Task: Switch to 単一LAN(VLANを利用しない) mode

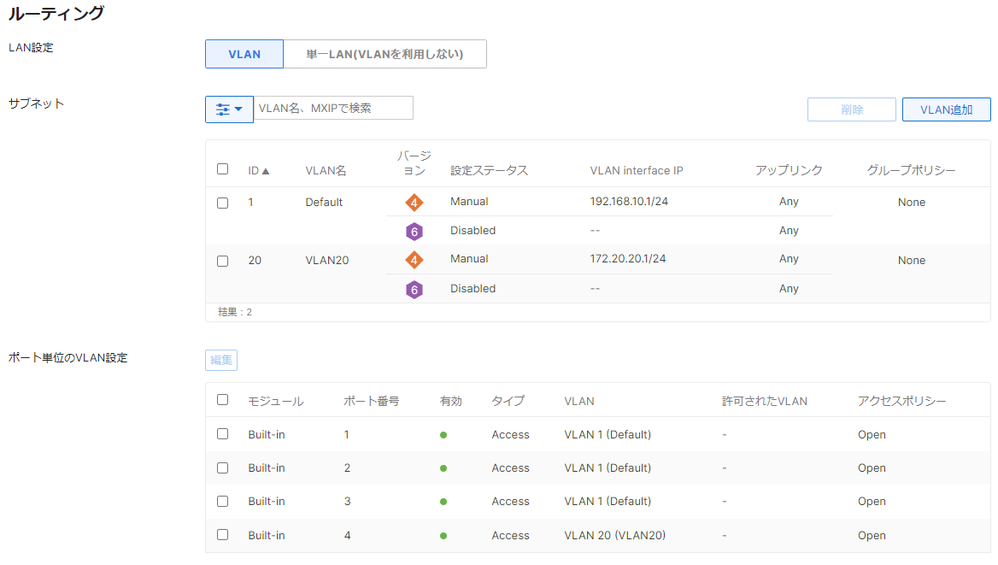Action: 385,54
